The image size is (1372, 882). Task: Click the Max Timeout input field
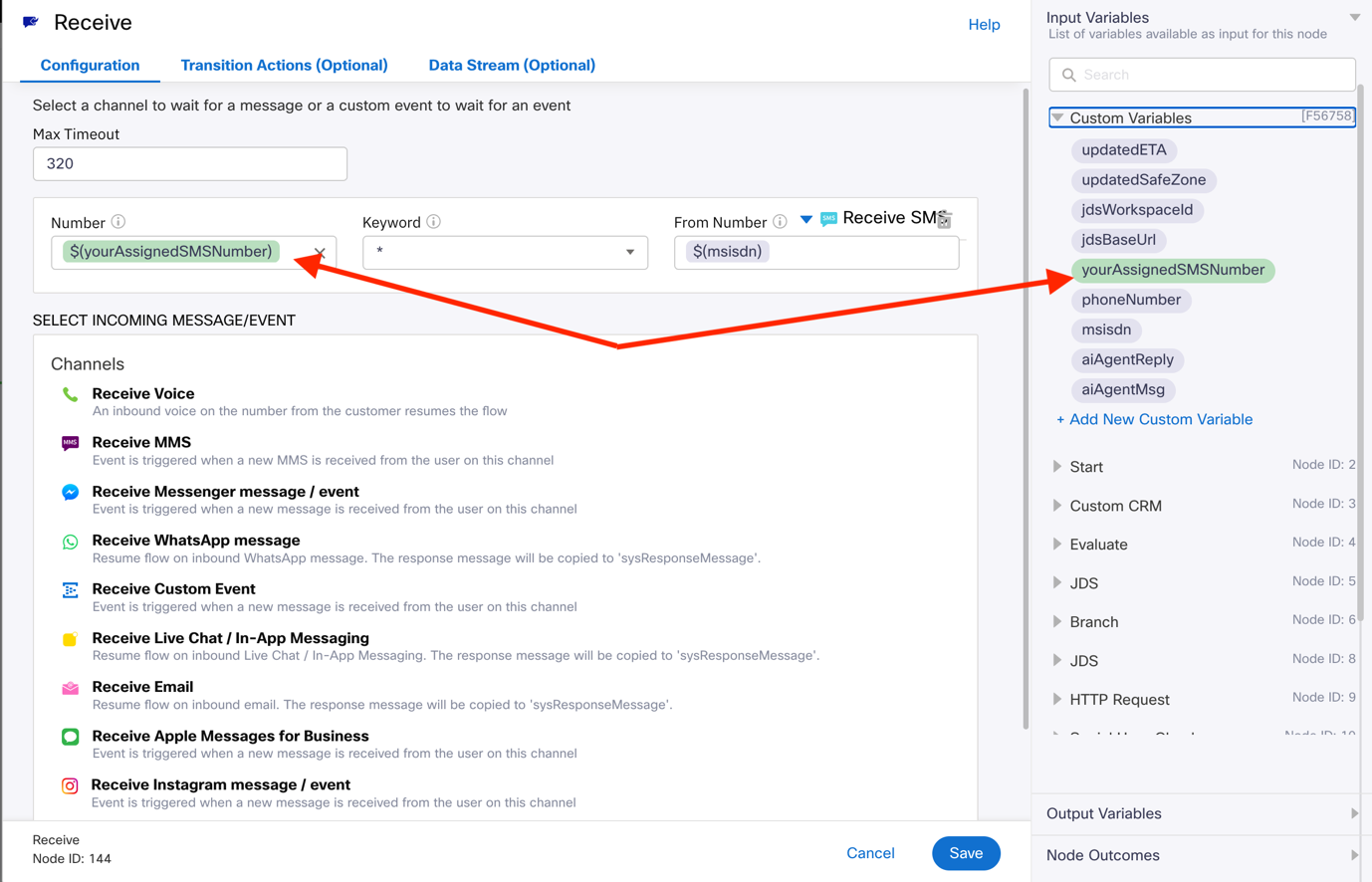(x=190, y=164)
